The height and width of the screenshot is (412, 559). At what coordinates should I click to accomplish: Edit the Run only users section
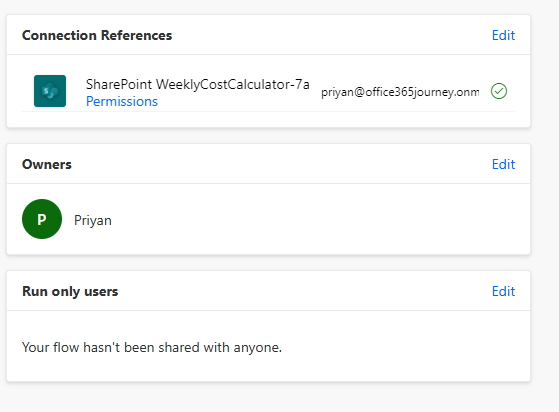tap(503, 291)
